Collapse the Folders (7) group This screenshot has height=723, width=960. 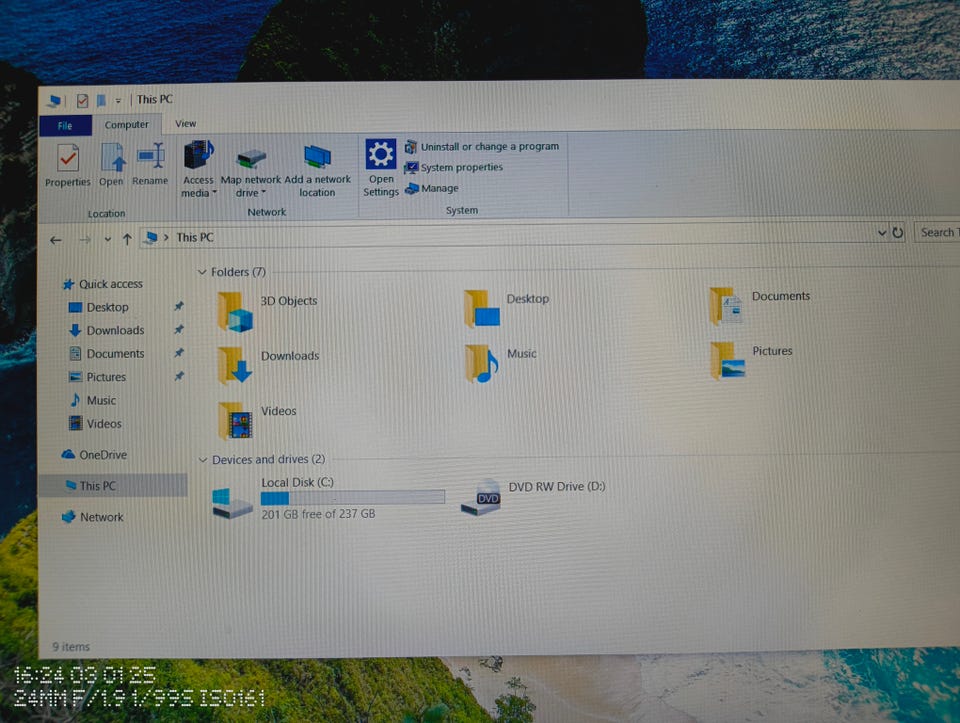click(202, 272)
